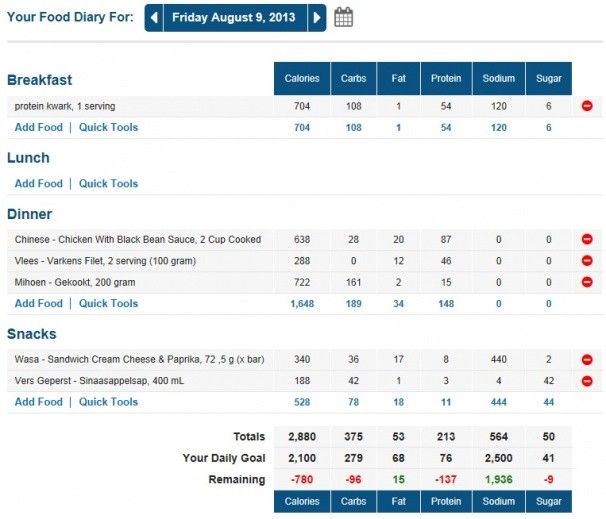Add Food to Lunch
The image size is (606, 519).
38,184
